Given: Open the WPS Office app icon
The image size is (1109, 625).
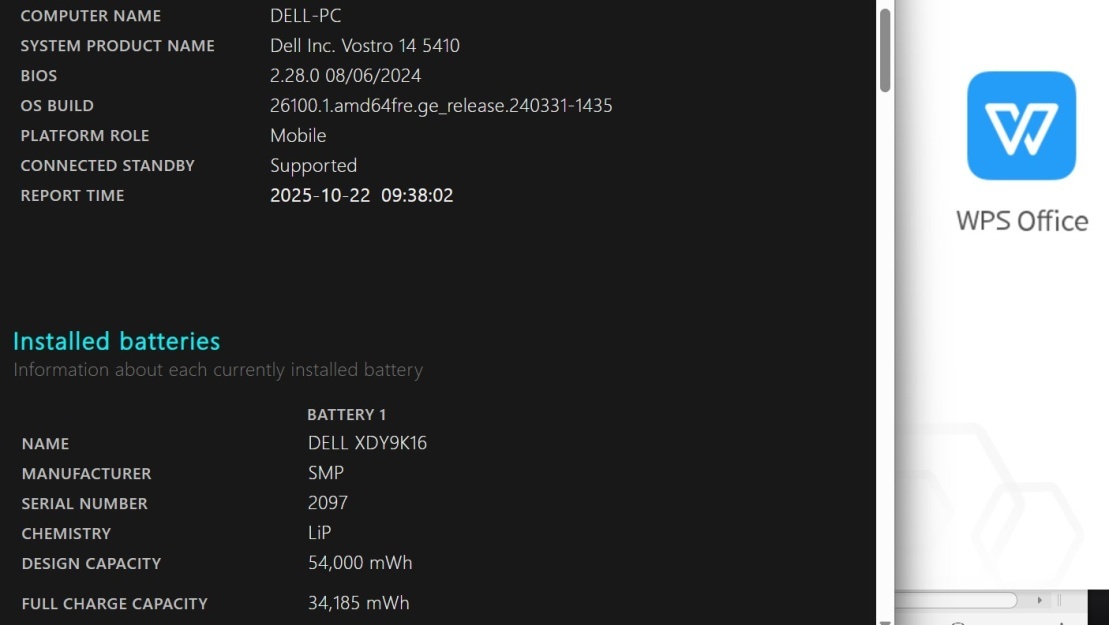Looking at the screenshot, I should pyautogui.click(x=1021, y=125).
